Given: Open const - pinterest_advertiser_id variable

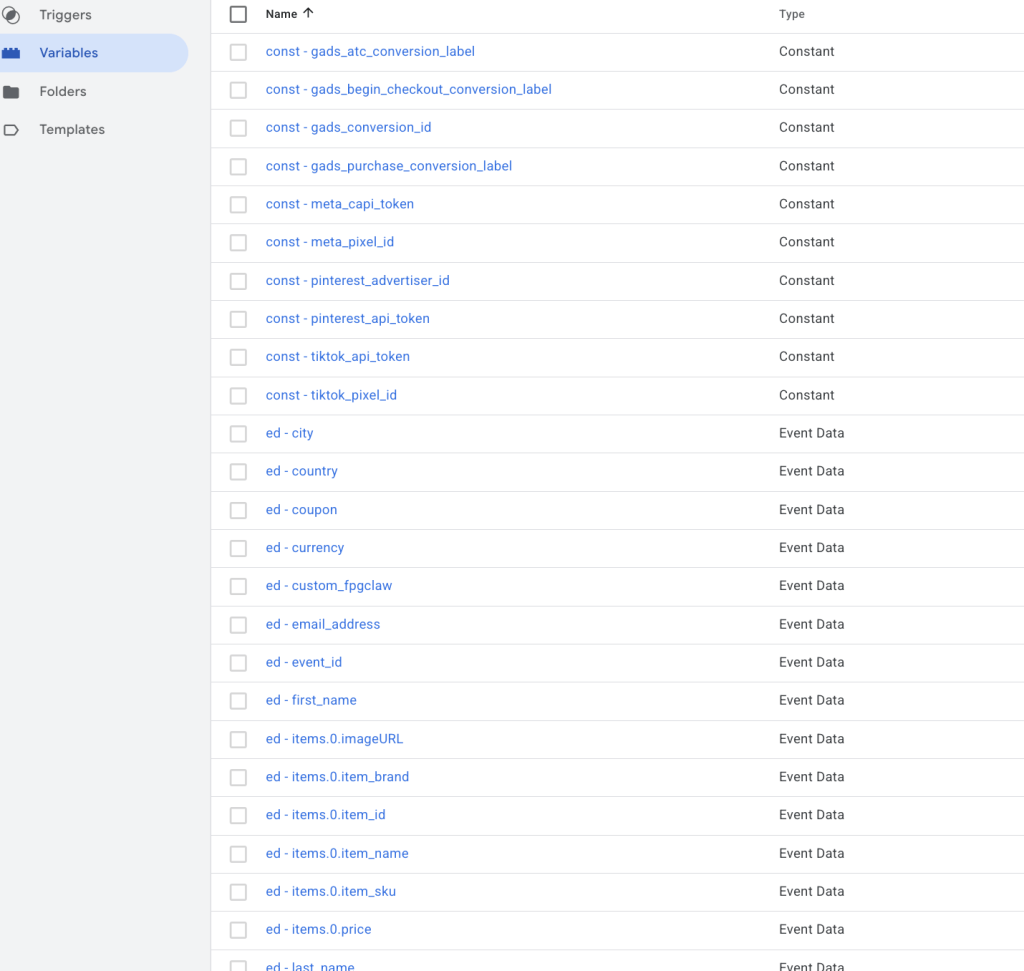Looking at the screenshot, I should (358, 280).
